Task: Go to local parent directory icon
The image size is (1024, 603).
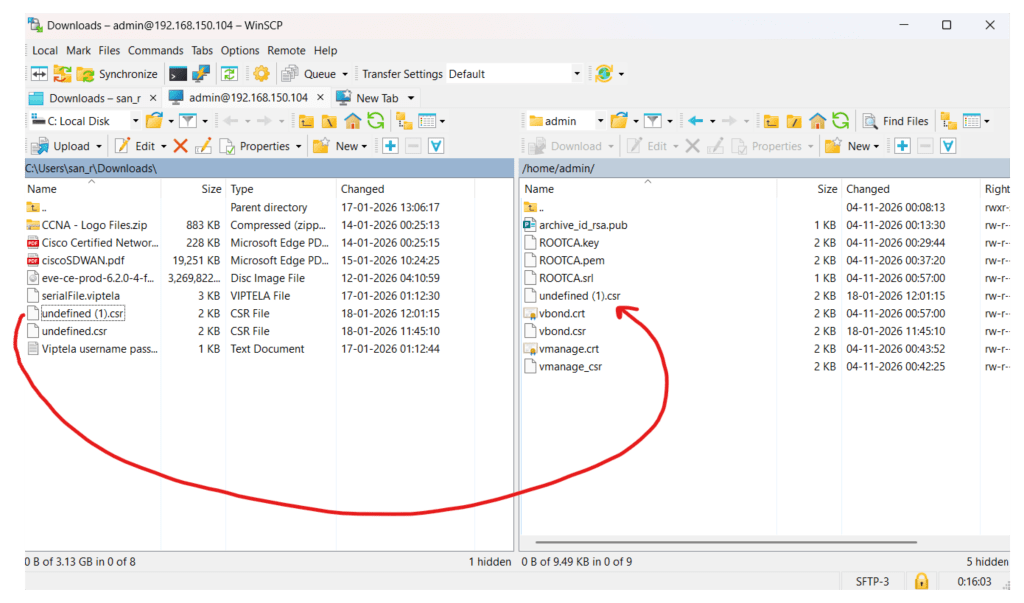Action: (306, 121)
